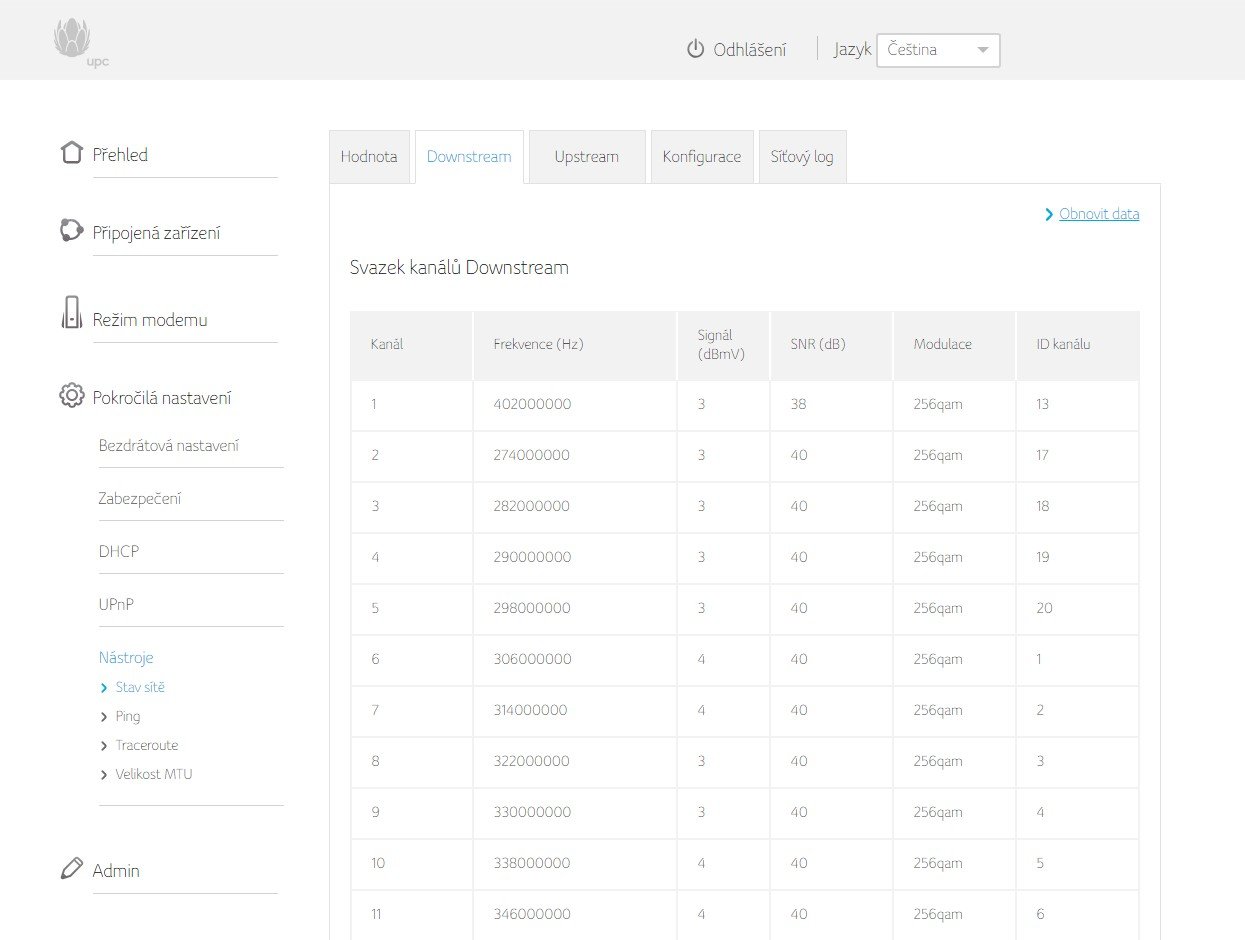Open the Zabezpečení settings
The image size is (1245, 940).
(x=140, y=499)
